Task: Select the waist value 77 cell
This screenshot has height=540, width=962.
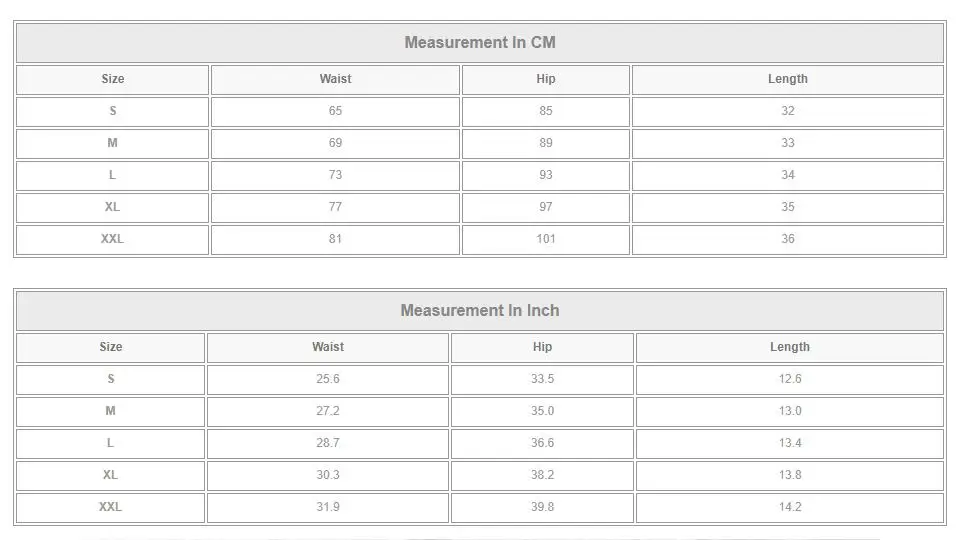Action: 335,207
